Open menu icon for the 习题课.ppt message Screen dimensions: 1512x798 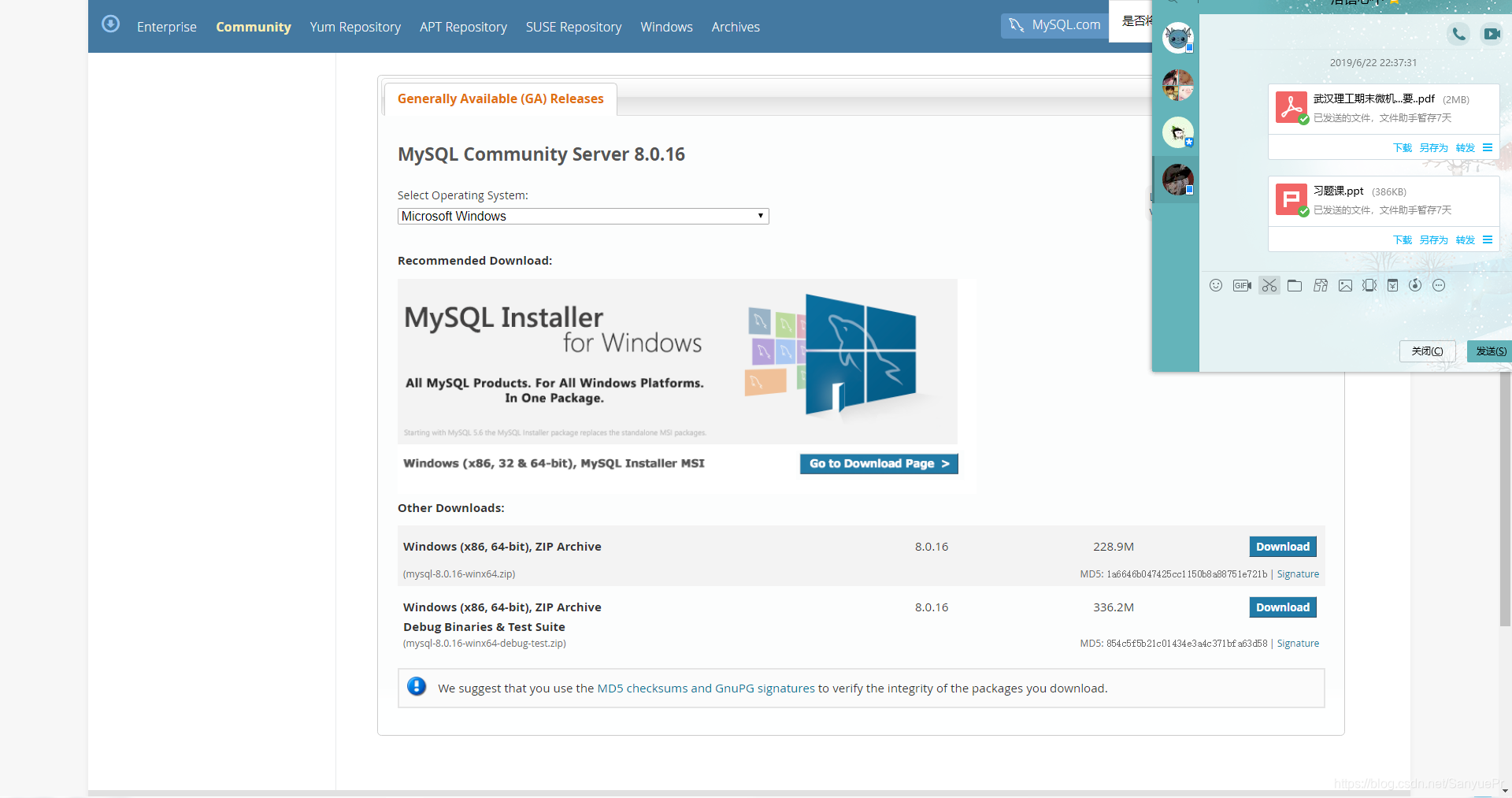tap(1488, 239)
